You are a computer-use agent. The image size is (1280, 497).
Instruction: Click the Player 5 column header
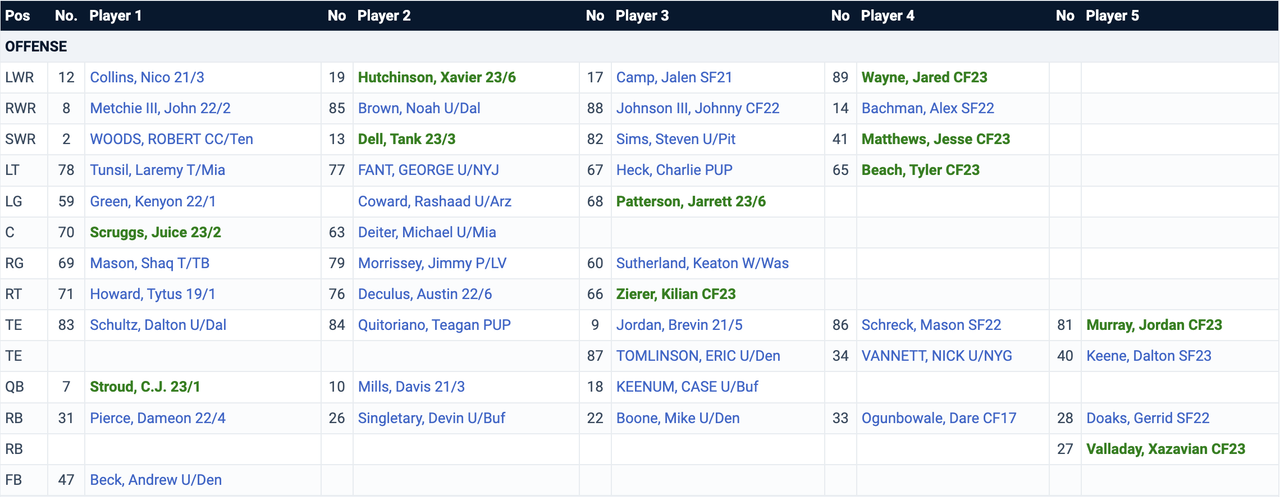tap(1111, 16)
